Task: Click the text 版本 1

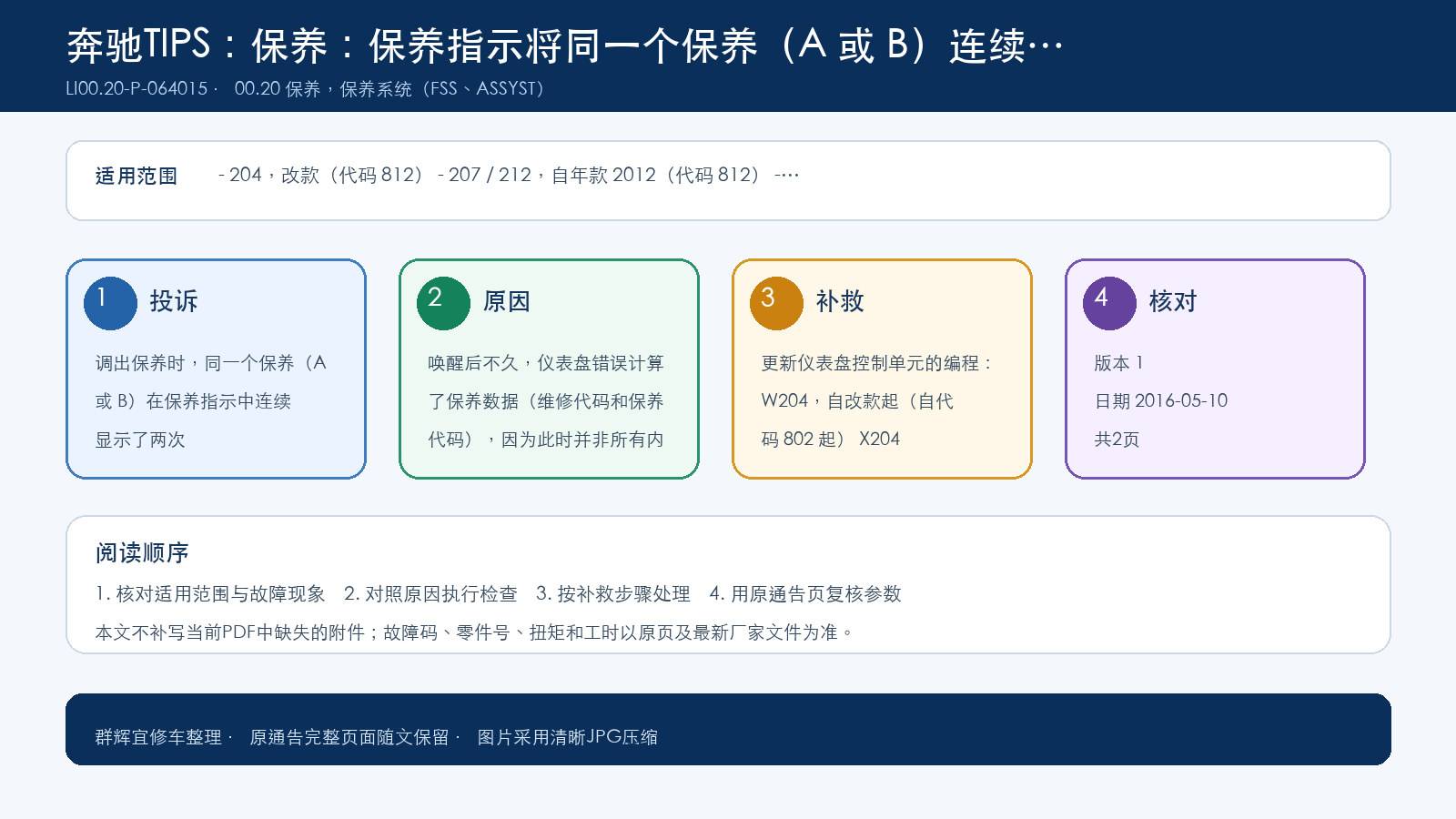Action: [x=1119, y=363]
